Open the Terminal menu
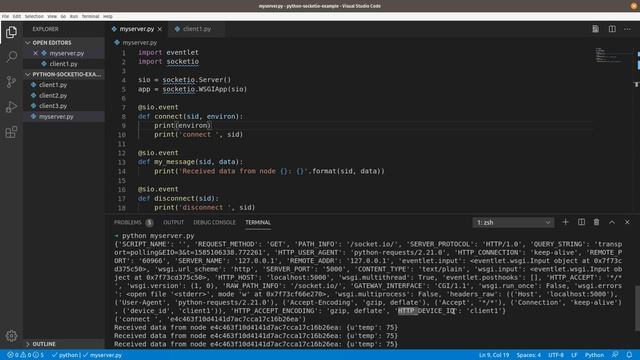This screenshot has width=640, height=360. [x=90, y=16]
